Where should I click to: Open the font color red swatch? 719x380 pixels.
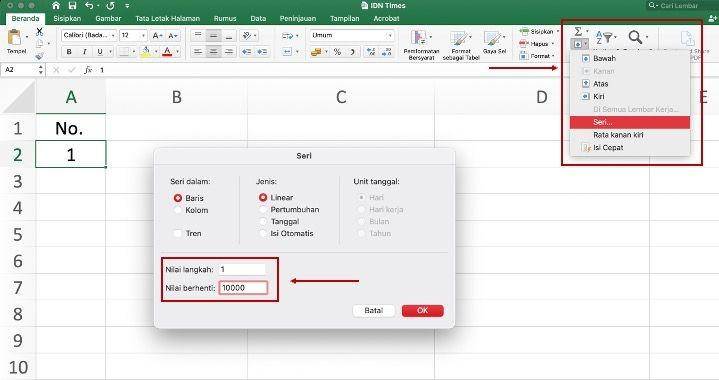tap(167, 52)
